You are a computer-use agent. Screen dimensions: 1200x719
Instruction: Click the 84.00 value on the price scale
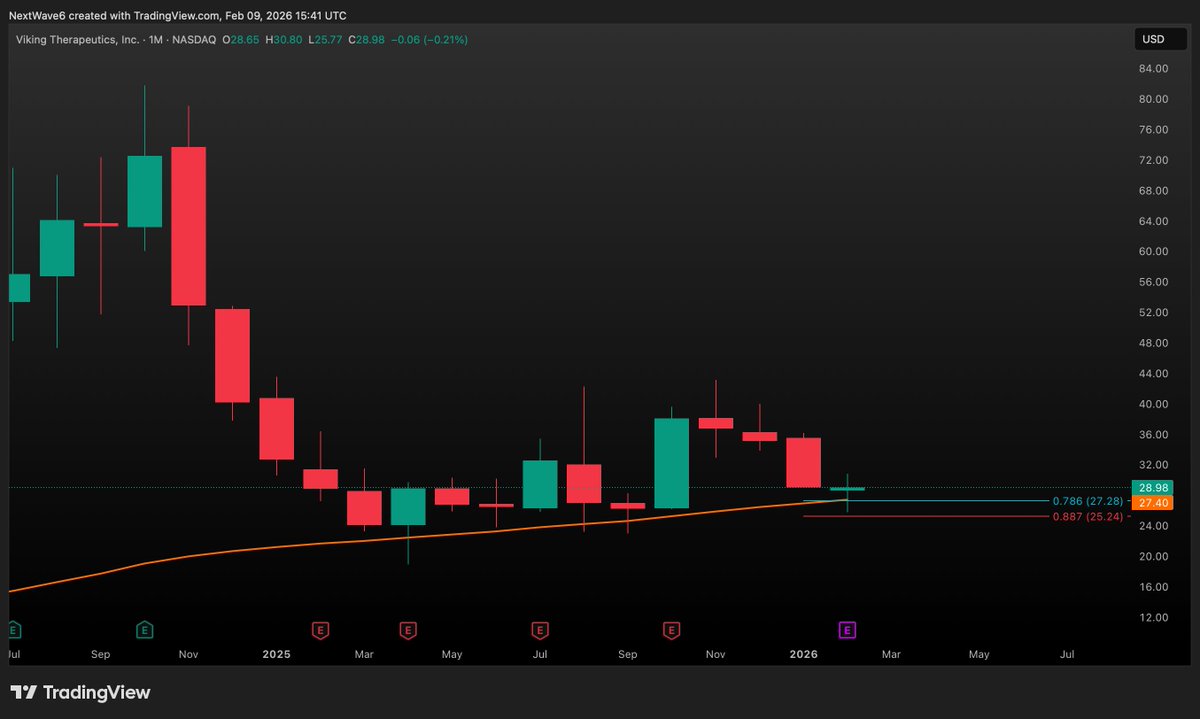click(x=1151, y=68)
